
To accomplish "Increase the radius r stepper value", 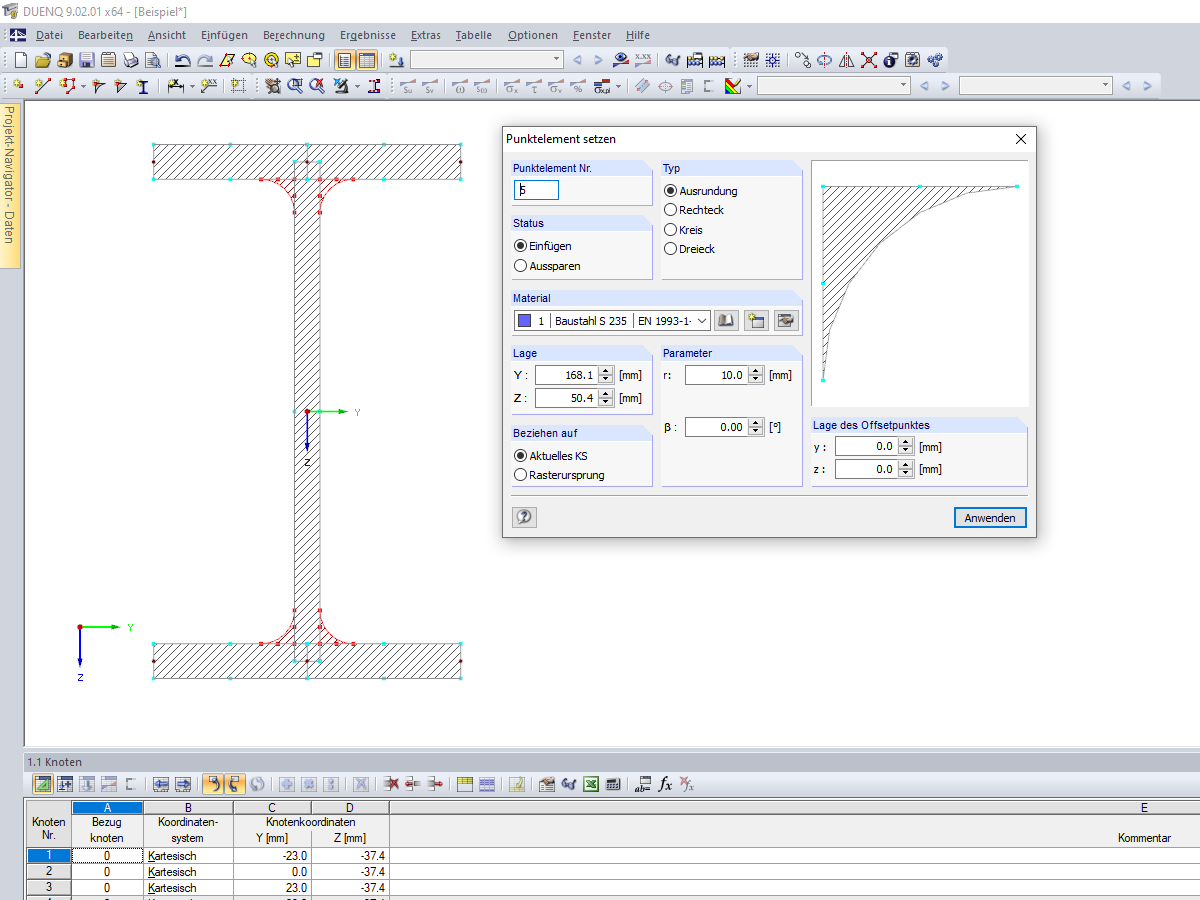I will coord(756,371).
